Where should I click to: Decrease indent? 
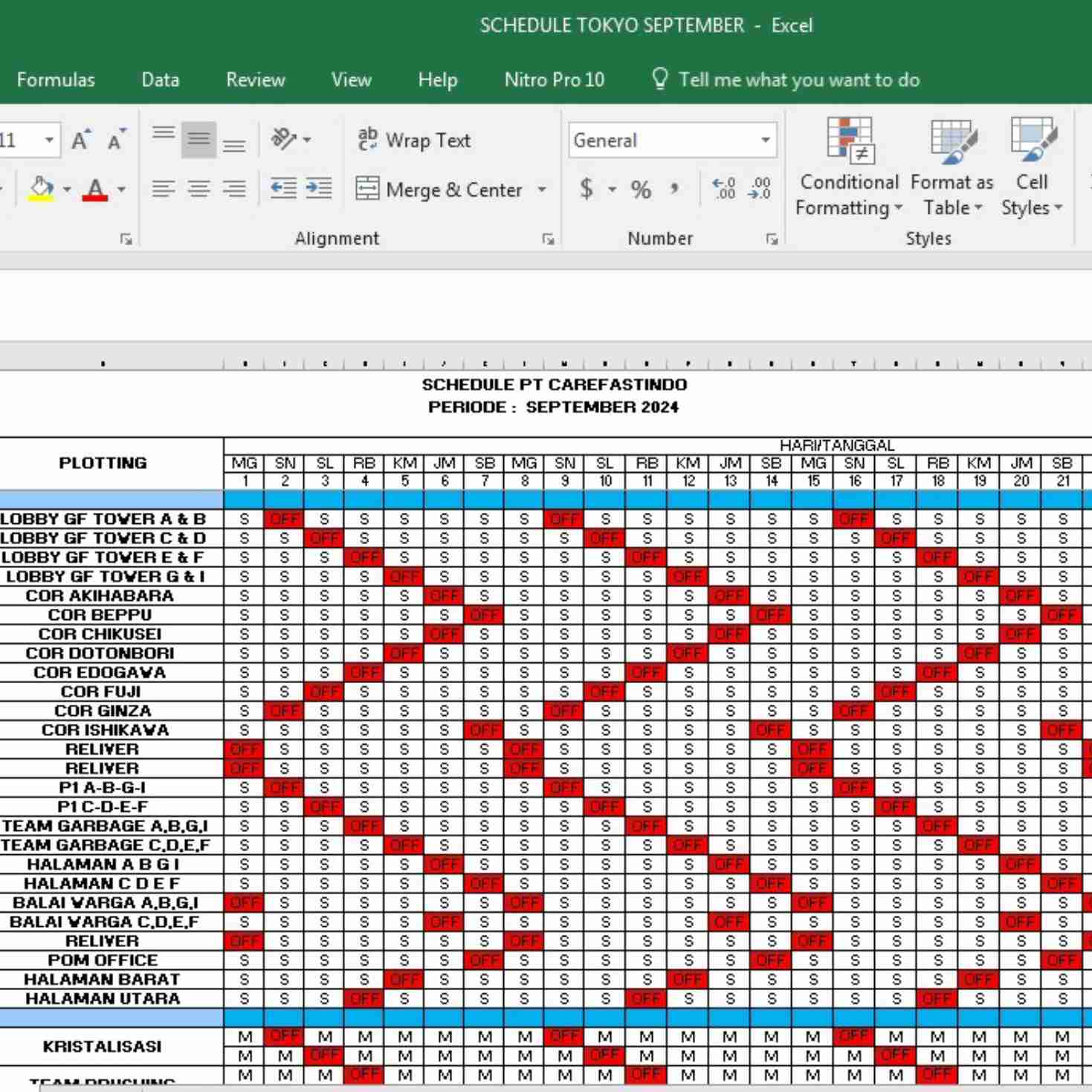pyautogui.click(x=283, y=189)
